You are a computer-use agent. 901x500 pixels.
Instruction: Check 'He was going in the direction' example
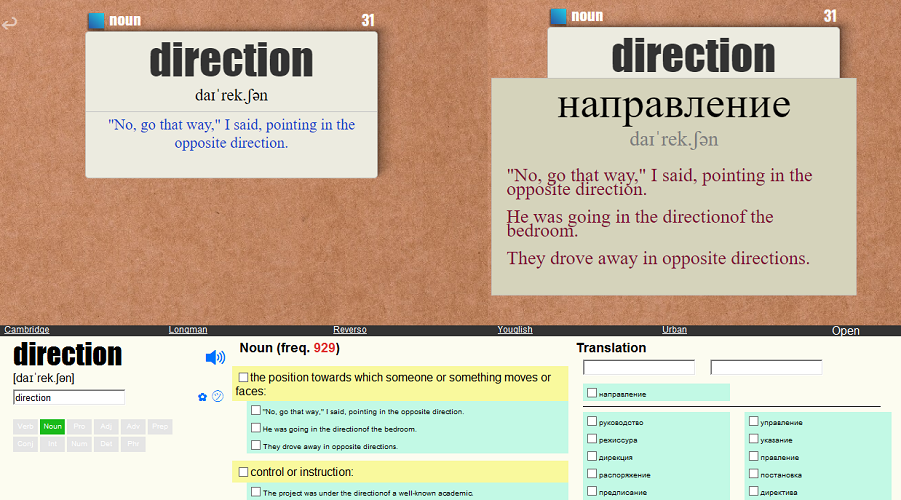click(x=256, y=428)
